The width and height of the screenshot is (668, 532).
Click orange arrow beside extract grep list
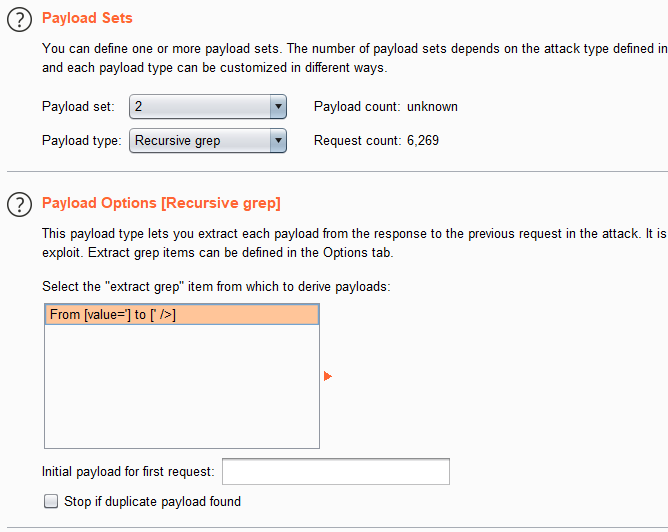(x=327, y=377)
